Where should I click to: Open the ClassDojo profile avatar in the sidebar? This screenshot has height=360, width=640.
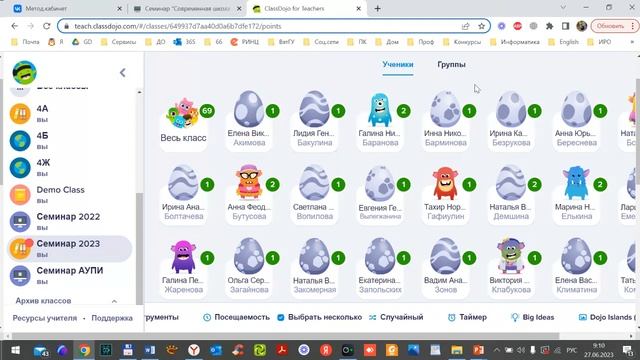point(24,72)
